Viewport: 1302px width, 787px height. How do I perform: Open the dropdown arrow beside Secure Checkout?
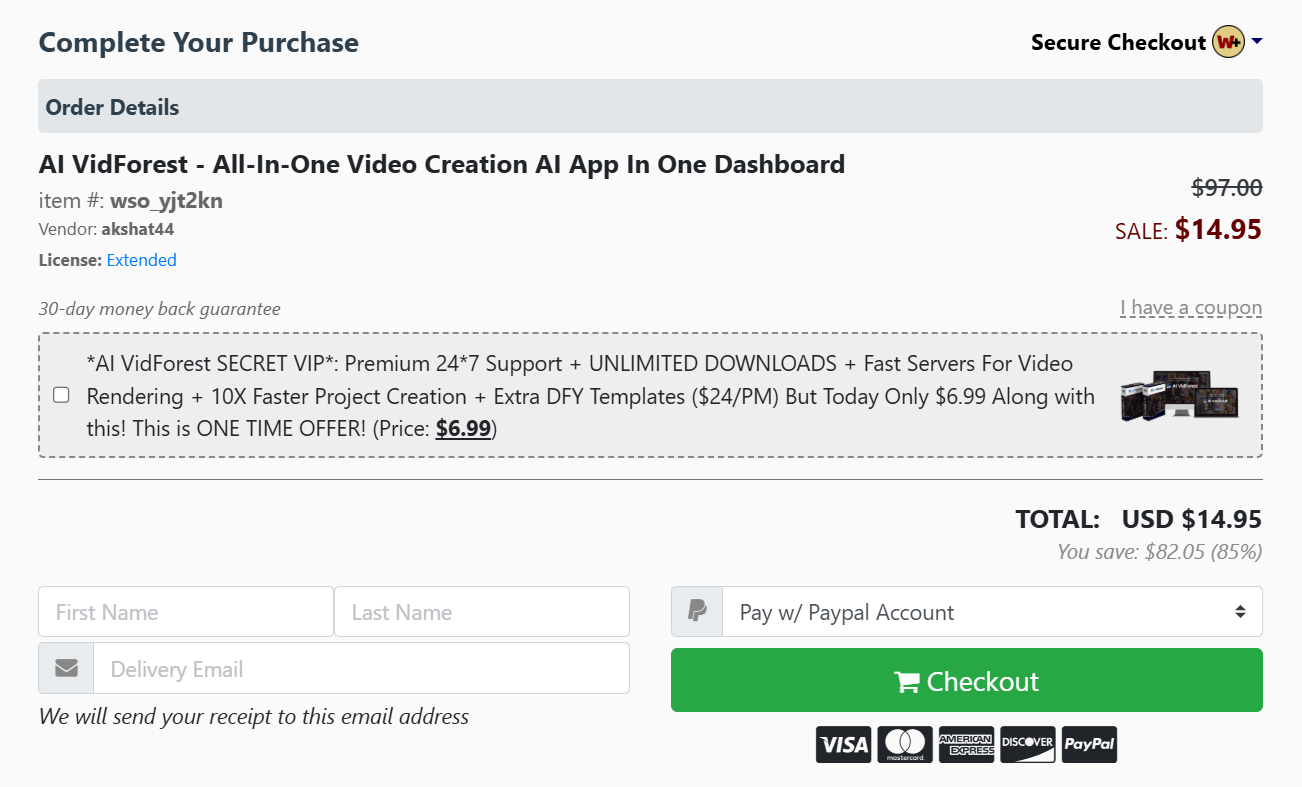(x=1257, y=41)
